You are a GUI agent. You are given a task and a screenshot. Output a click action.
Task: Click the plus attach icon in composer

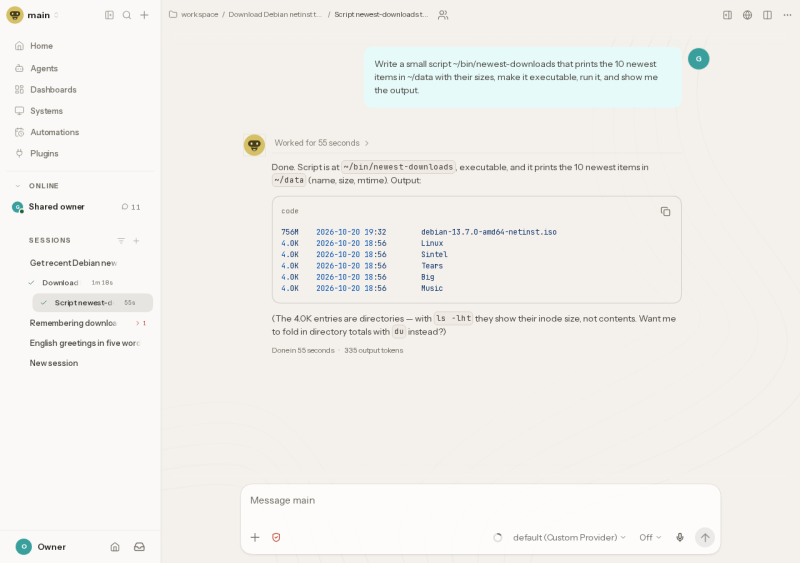(255, 537)
